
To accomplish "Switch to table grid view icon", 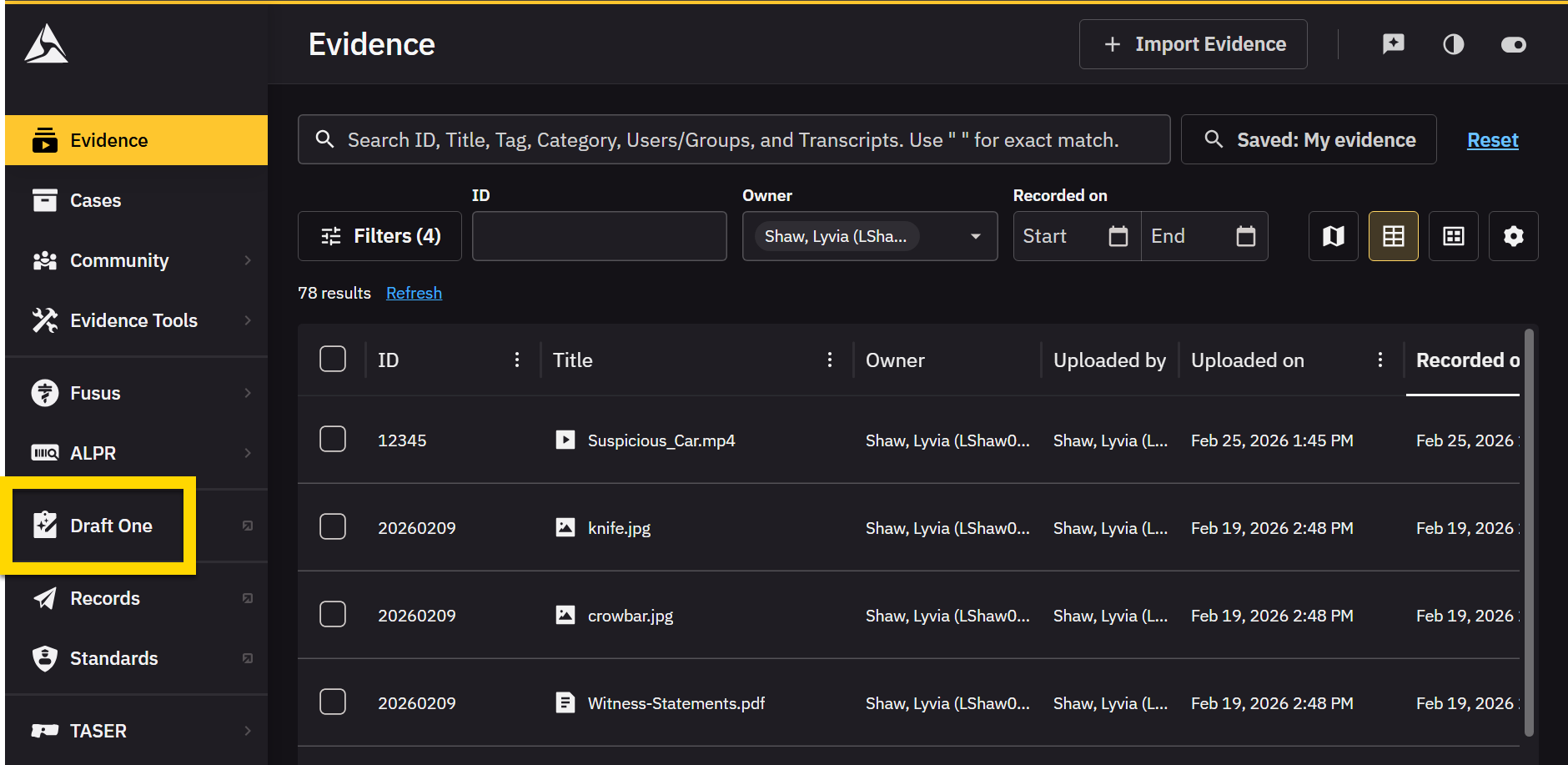I will point(1393,236).
